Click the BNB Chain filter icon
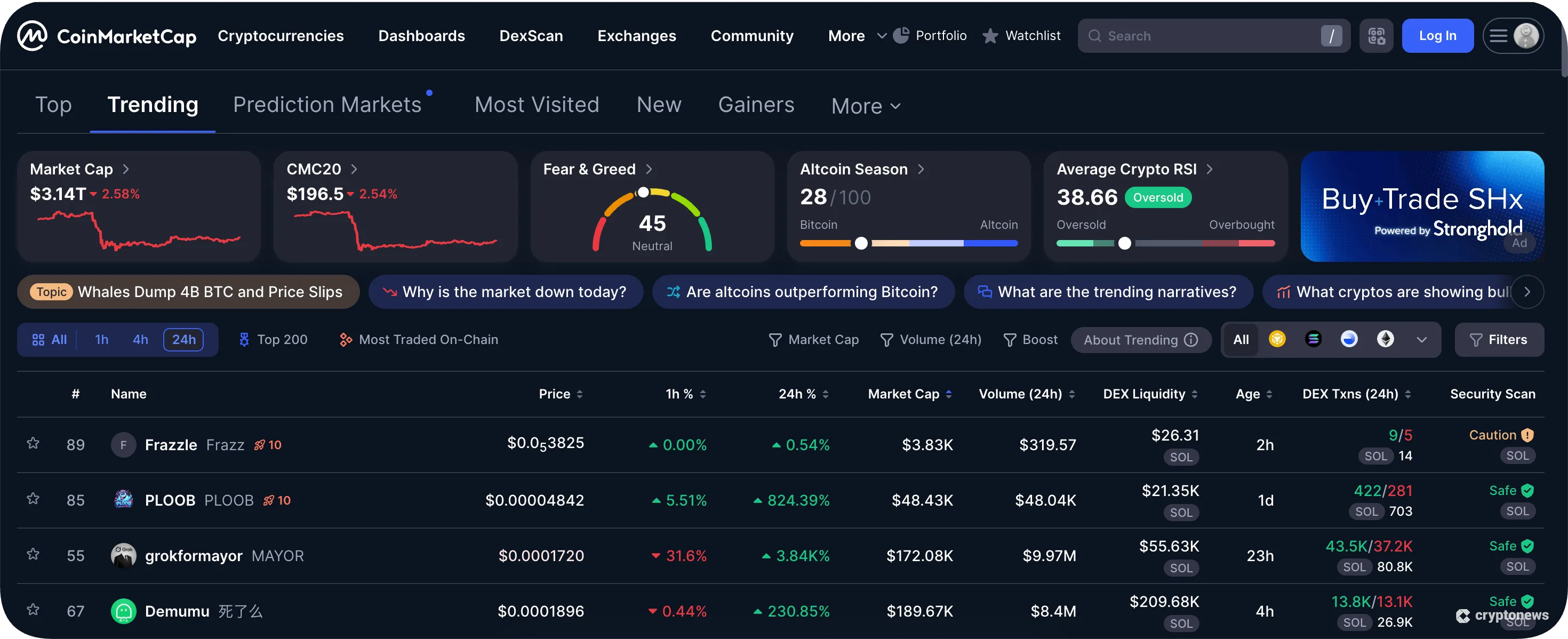 1277,340
